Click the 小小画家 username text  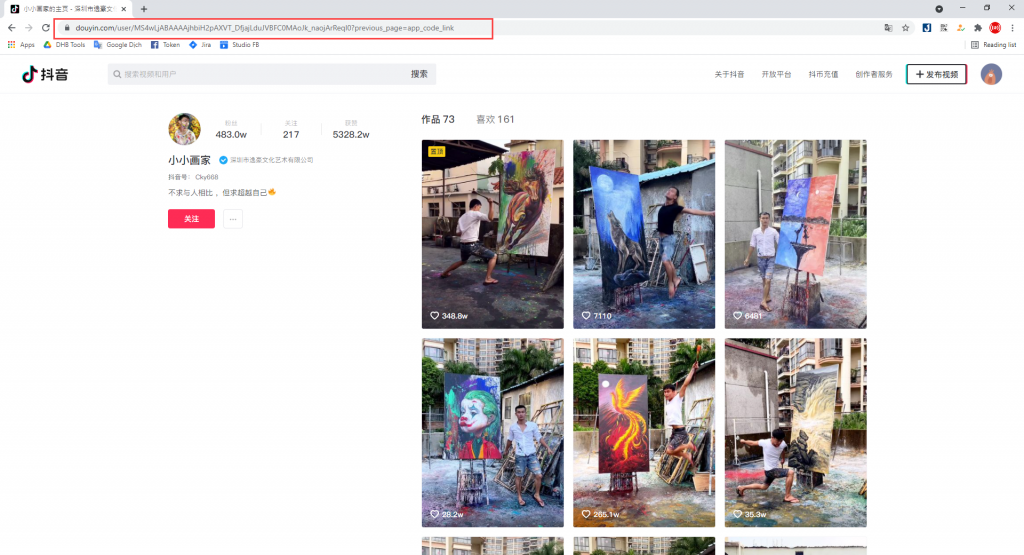(x=189, y=160)
